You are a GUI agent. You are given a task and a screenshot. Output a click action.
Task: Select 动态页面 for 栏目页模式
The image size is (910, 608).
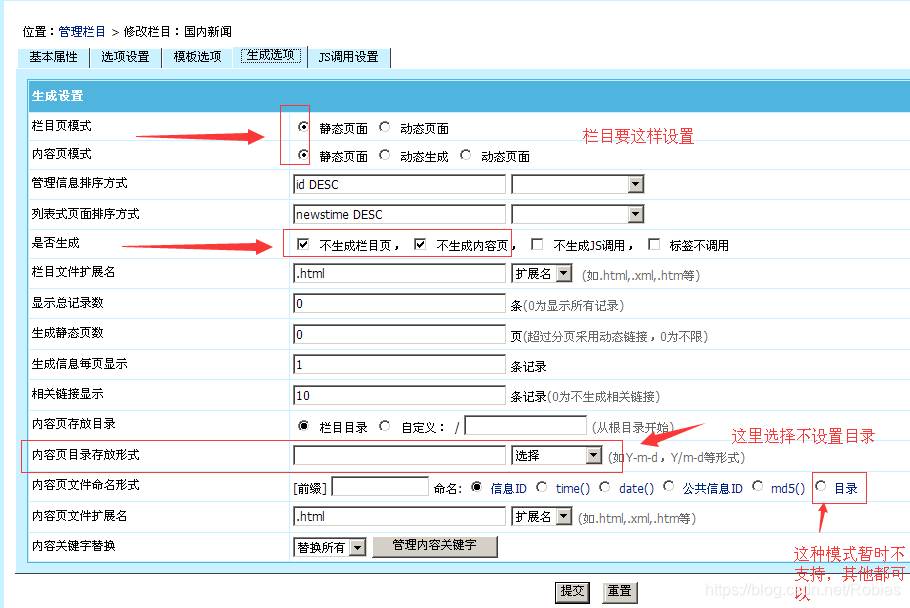(x=384, y=126)
